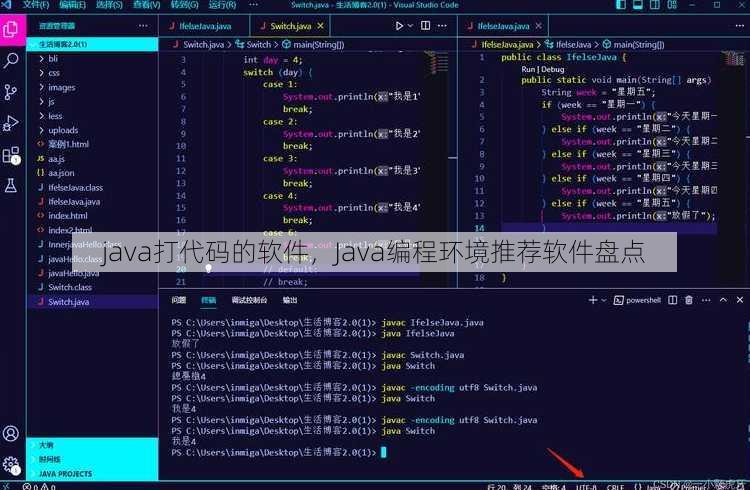Open the Search view in the activity bar
The image size is (750, 490).
tap(11, 60)
